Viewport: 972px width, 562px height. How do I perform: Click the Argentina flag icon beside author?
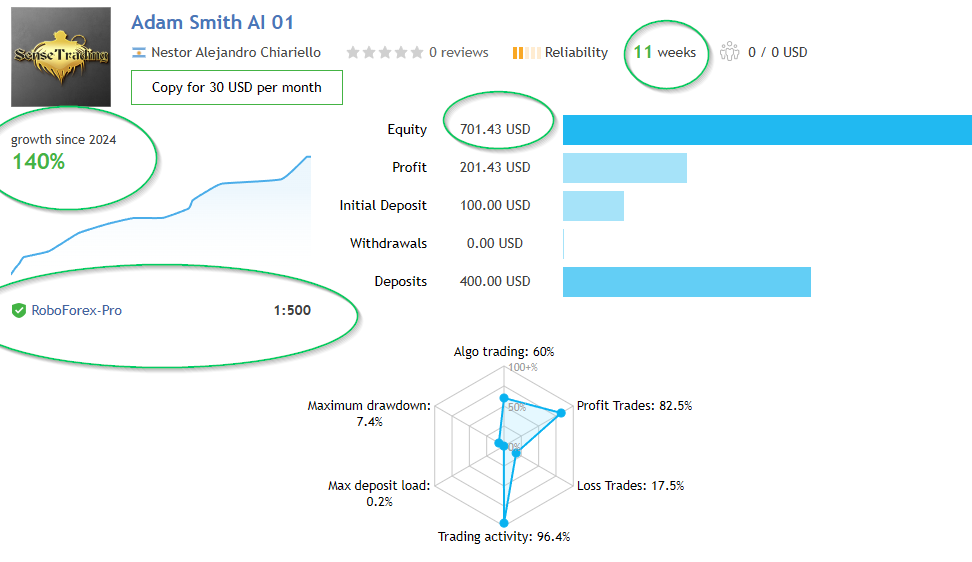point(139,52)
